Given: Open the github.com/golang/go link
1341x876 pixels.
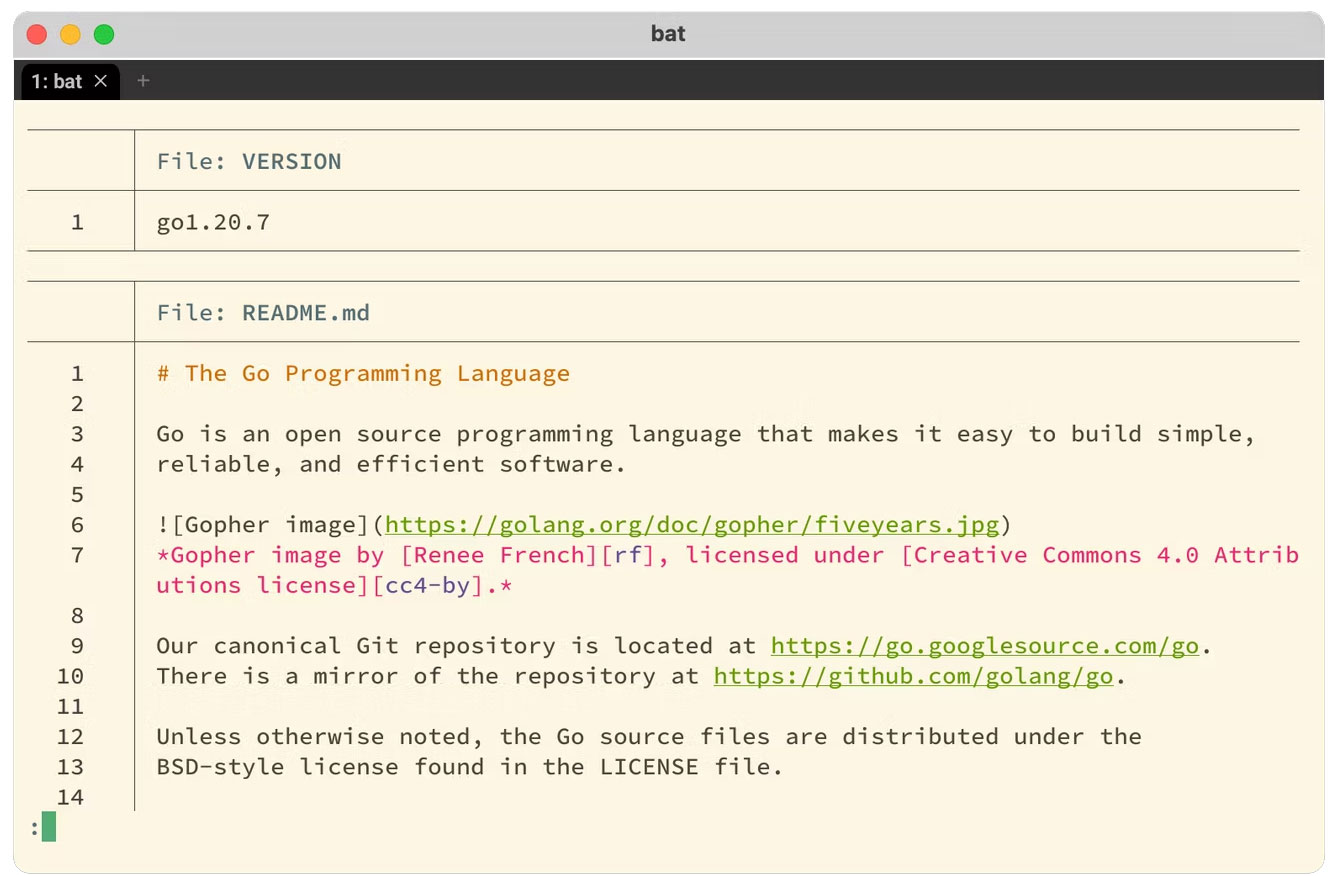Looking at the screenshot, I should (x=913, y=676).
